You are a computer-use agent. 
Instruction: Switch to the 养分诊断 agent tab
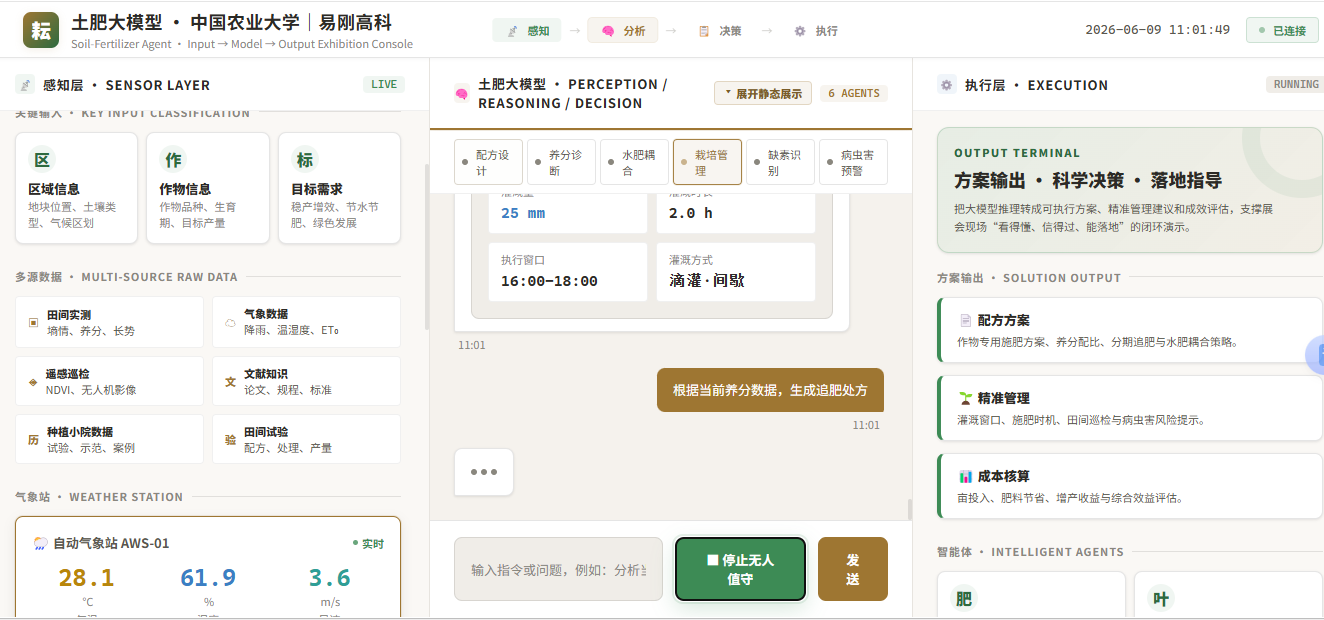click(561, 162)
